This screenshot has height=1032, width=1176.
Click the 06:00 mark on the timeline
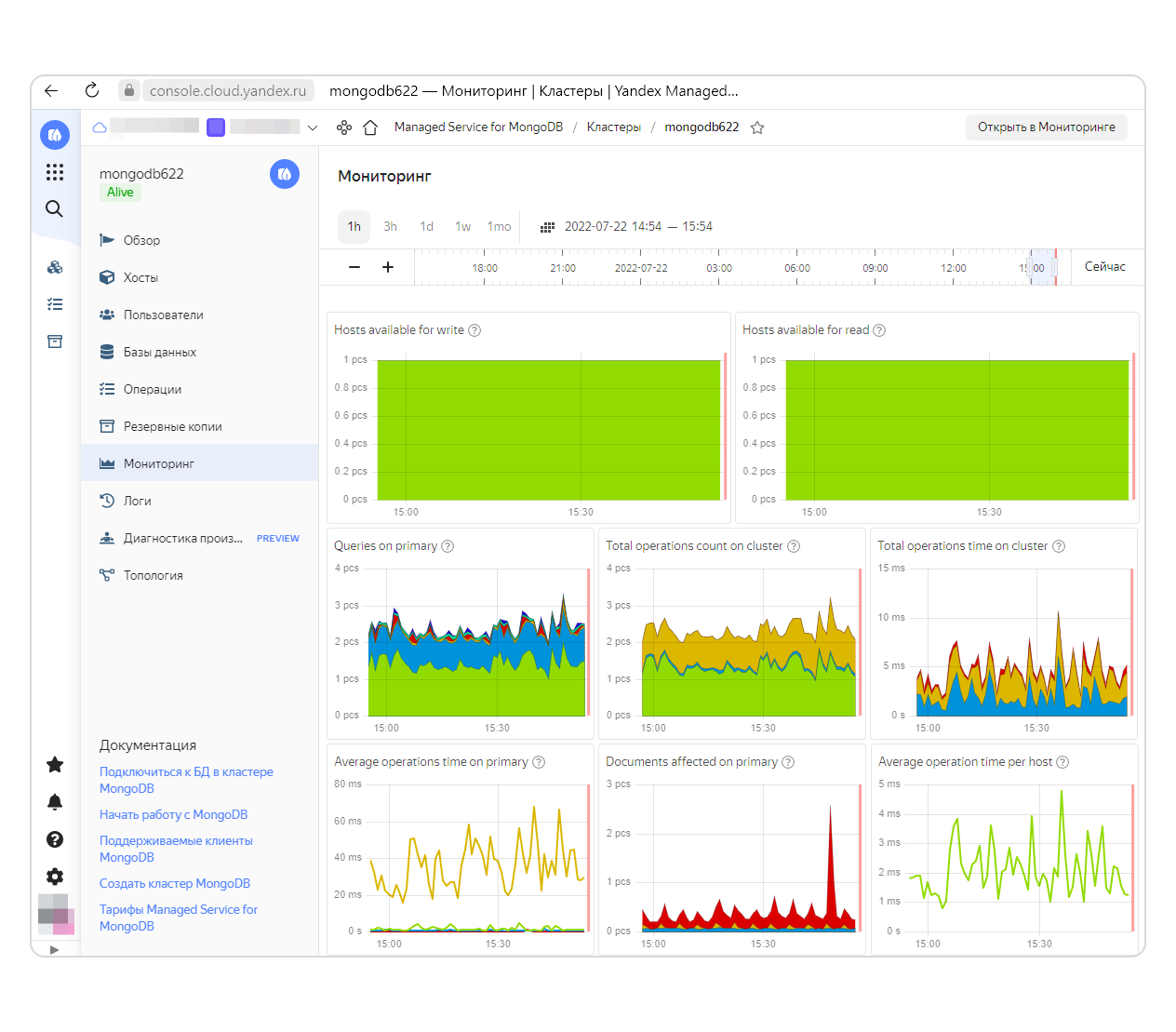click(797, 268)
